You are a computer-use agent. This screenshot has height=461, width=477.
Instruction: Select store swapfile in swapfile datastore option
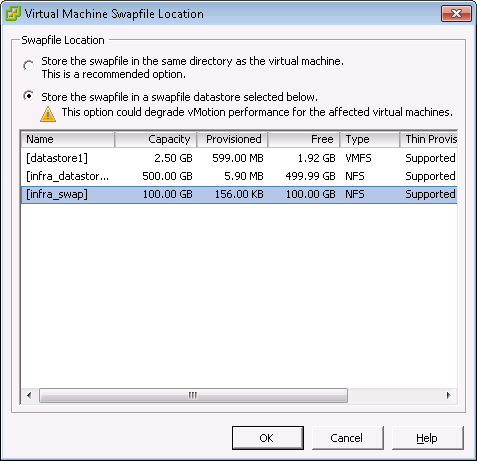coord(29,96)
